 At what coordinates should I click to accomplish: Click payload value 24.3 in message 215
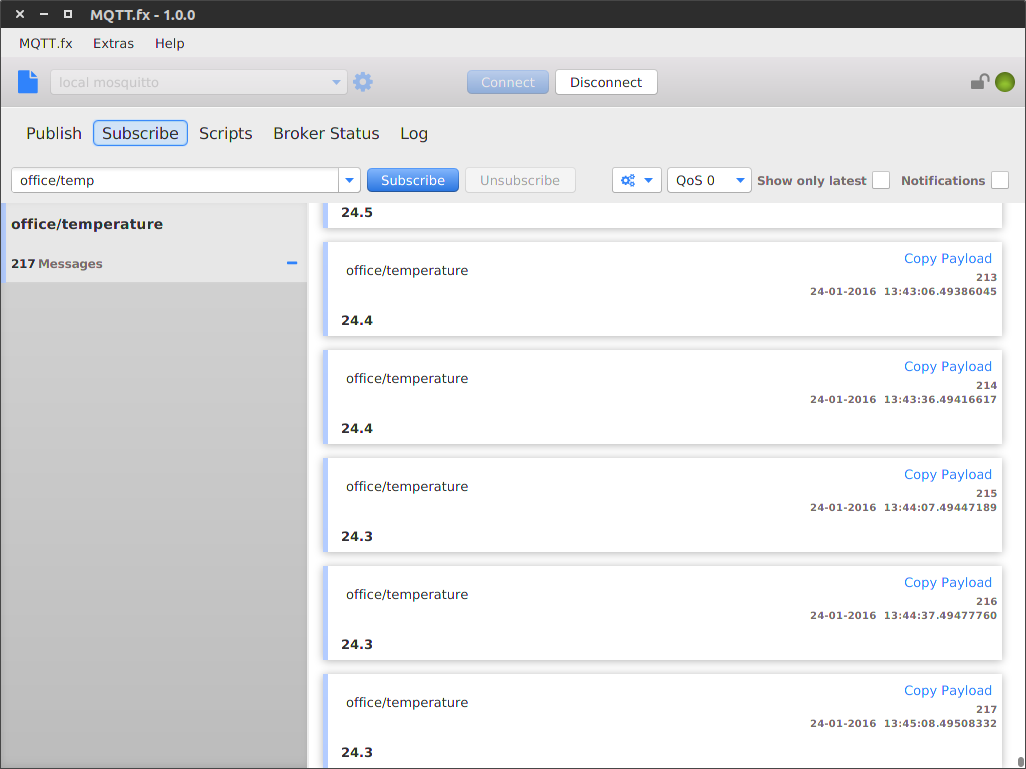[x=357, y=536]
